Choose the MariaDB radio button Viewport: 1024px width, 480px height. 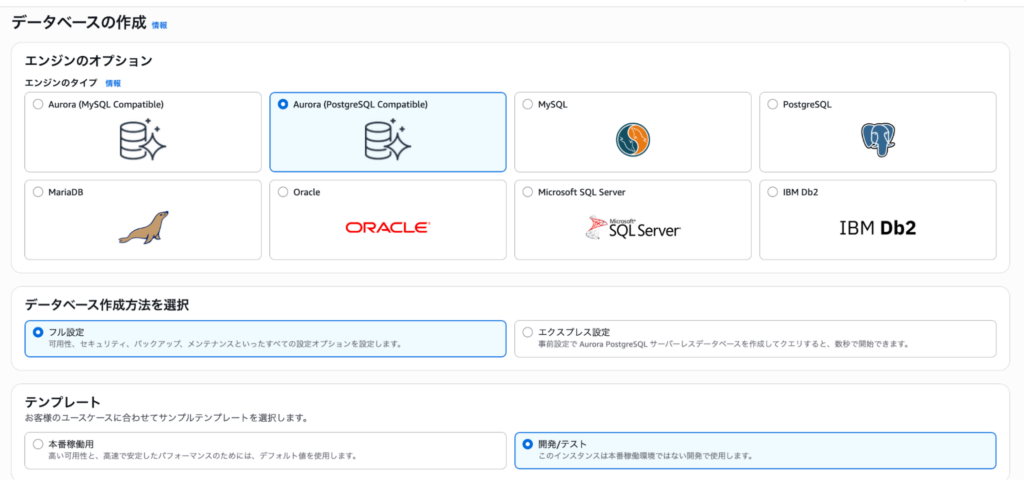tap(38, 191)
